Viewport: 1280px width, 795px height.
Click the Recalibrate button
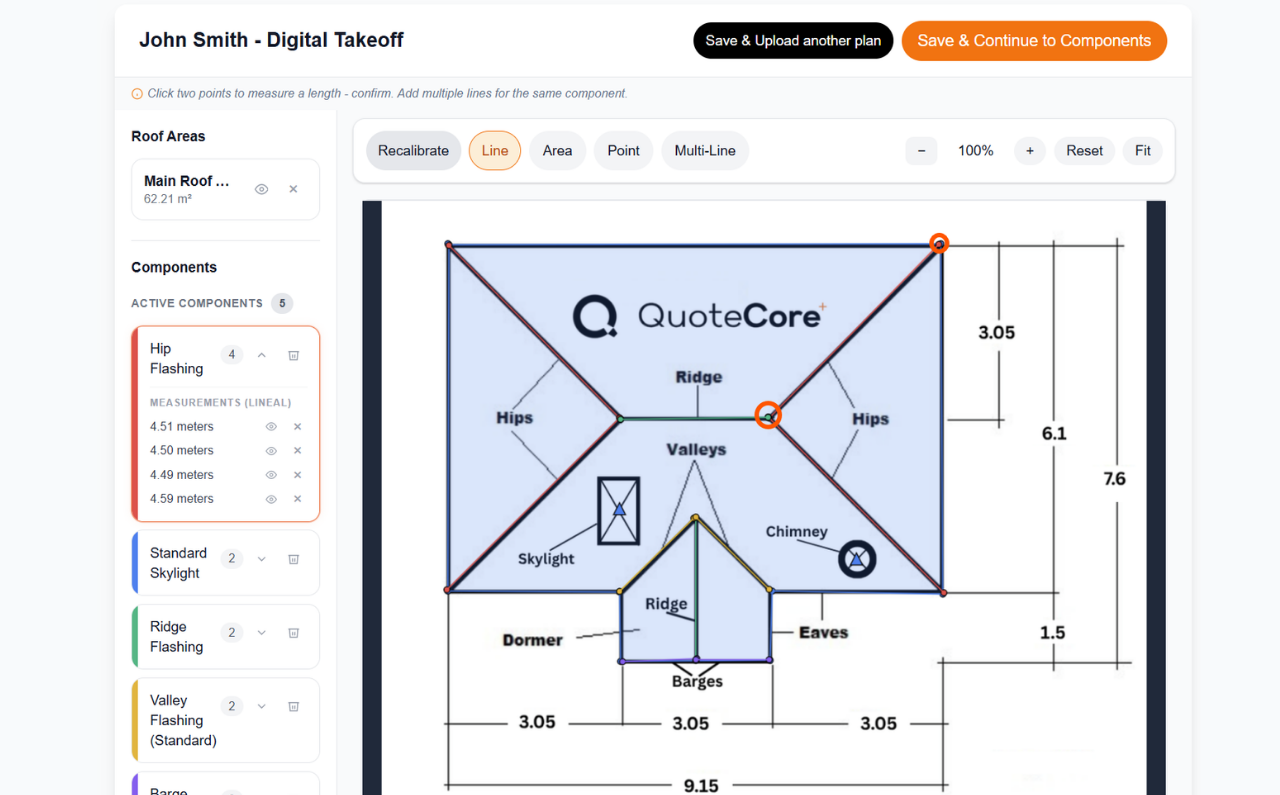click(413, 151)
